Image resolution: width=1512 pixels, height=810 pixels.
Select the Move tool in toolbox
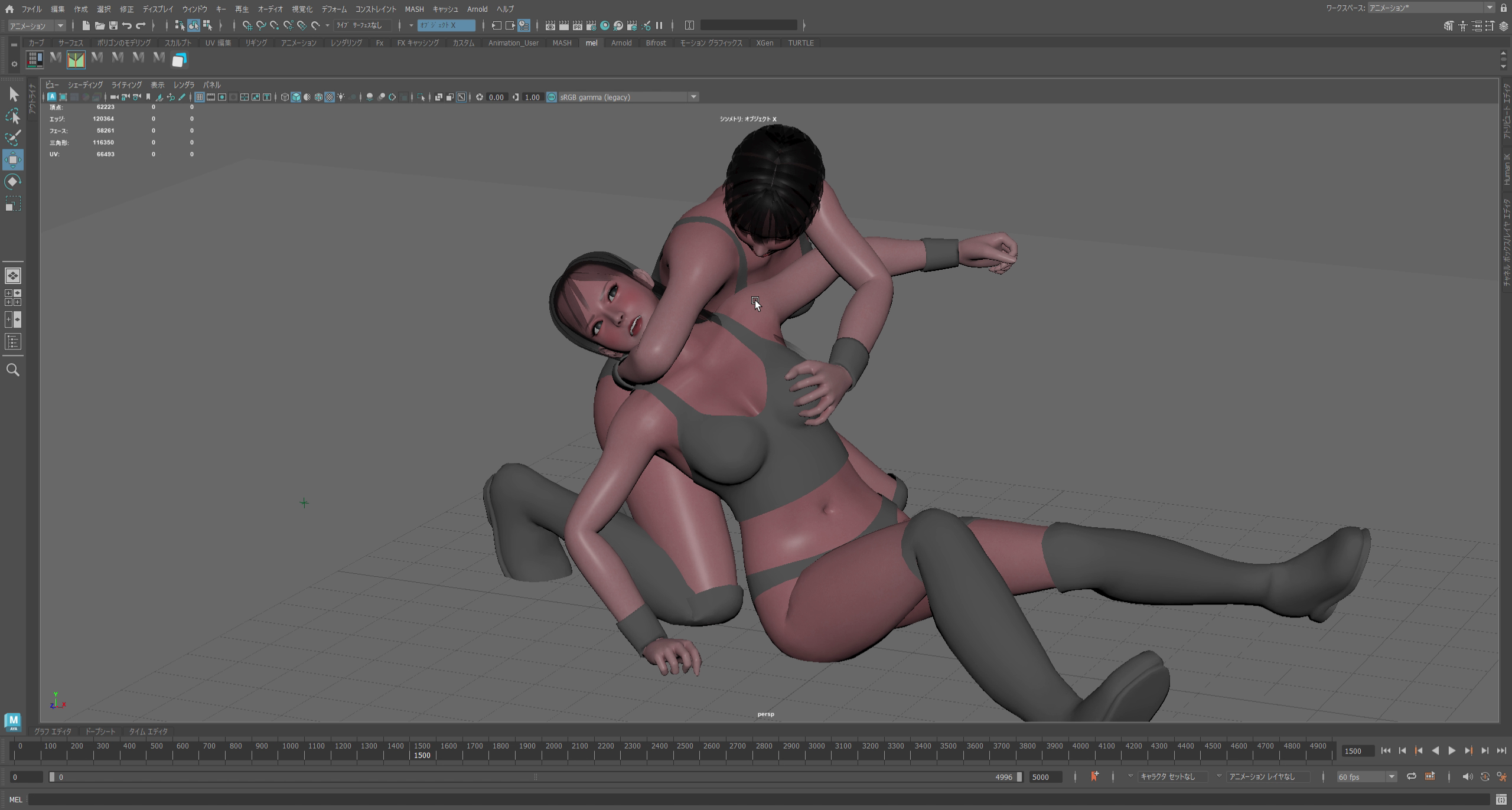13,160
